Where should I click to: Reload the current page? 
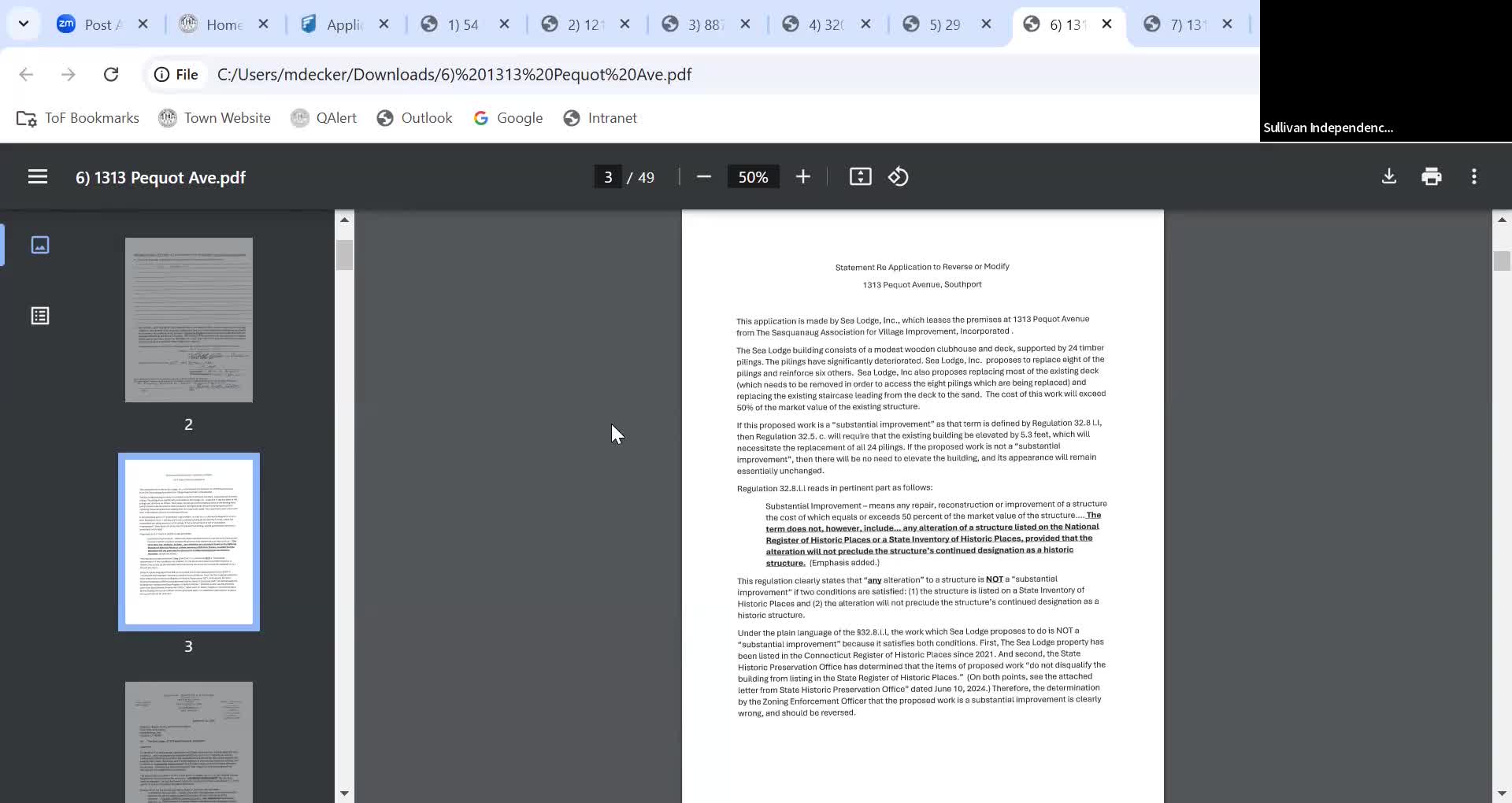(x=111, y=74)
